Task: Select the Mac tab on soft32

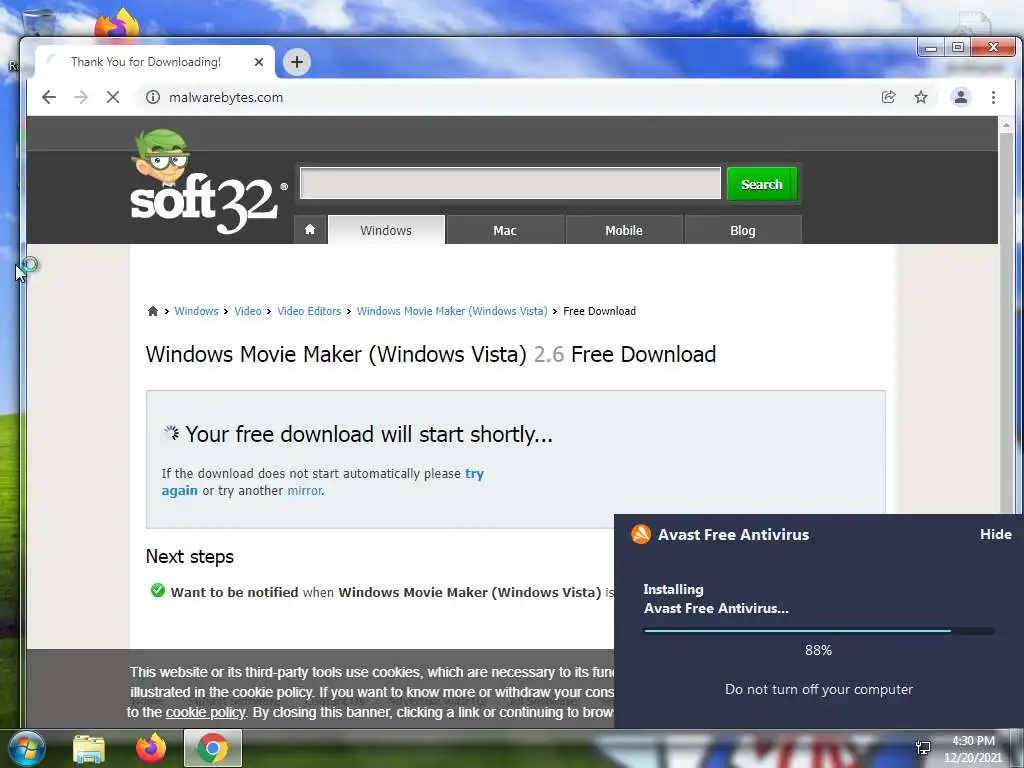Action: [x=505, y=230]
